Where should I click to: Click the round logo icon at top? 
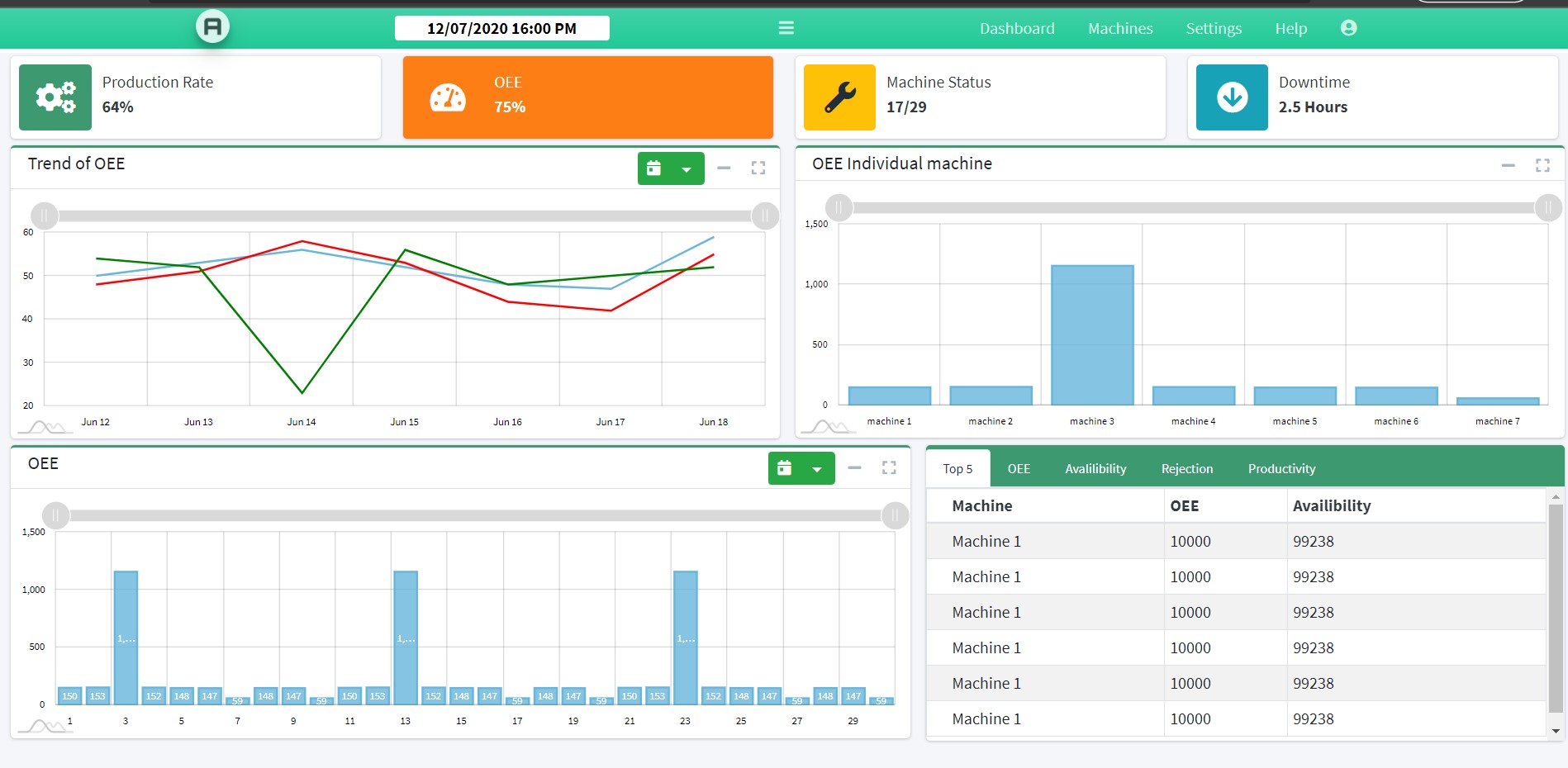[212, 27]
